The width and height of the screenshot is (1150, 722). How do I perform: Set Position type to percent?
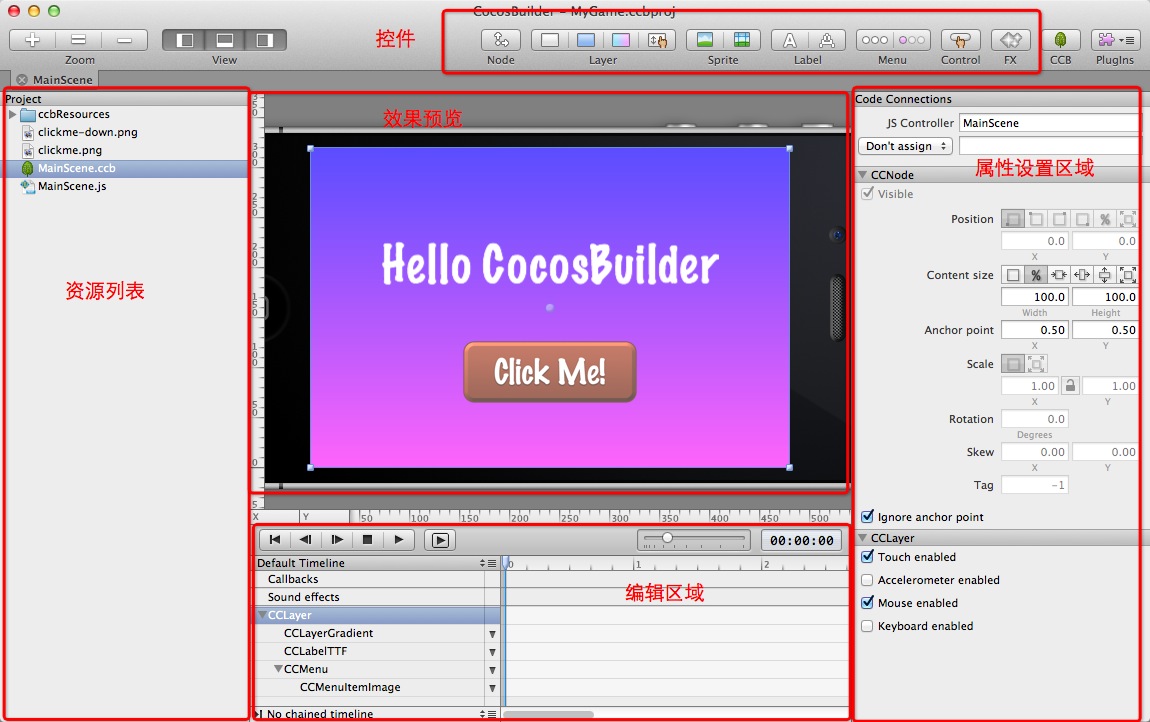(x=1105, y=219)
